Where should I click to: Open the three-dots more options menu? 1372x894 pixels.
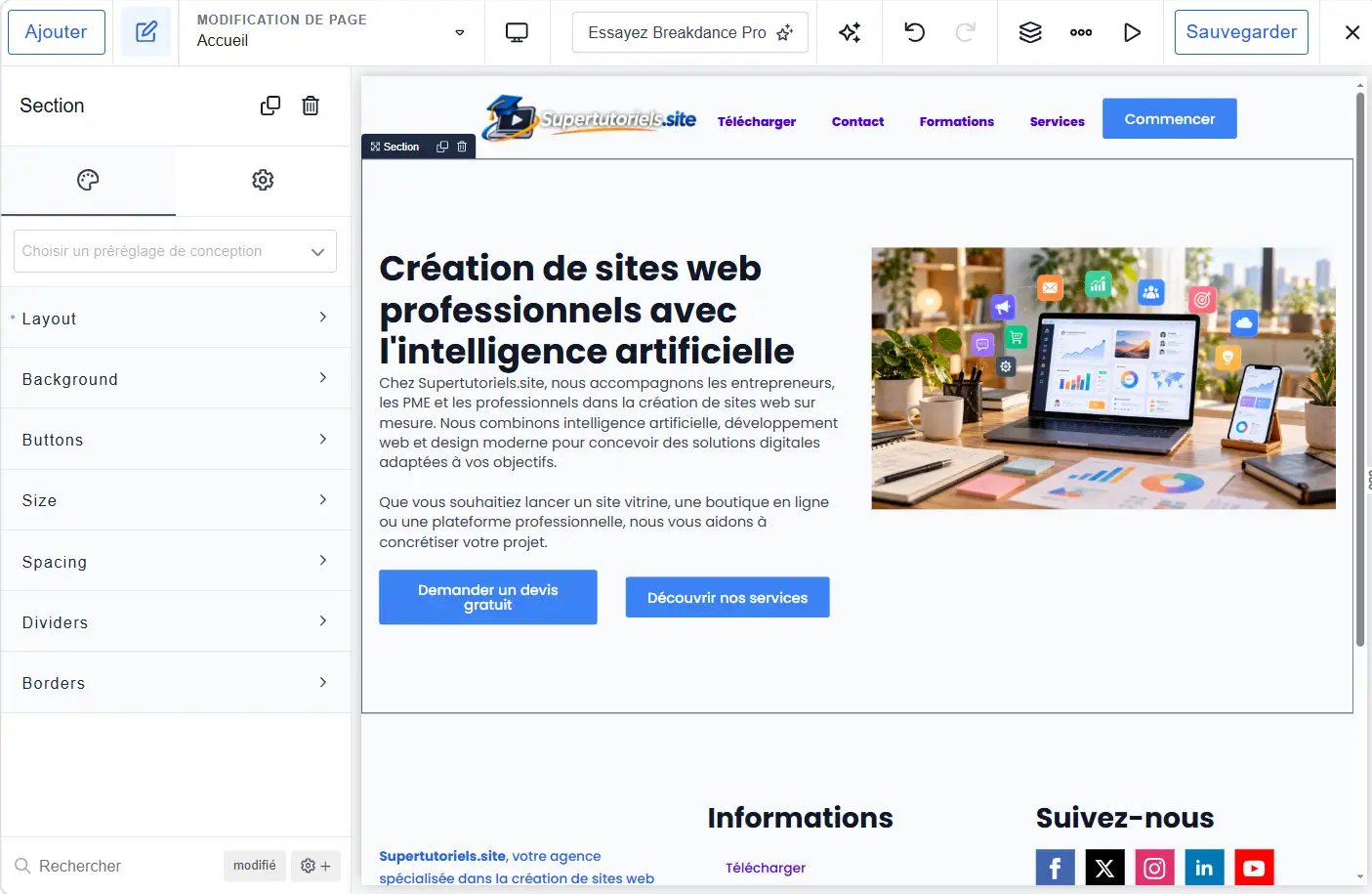point(1081,32)
